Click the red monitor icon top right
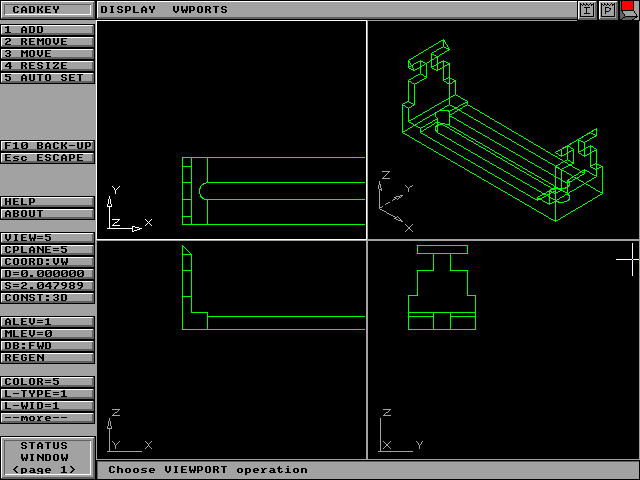 (x=629, y=10)
